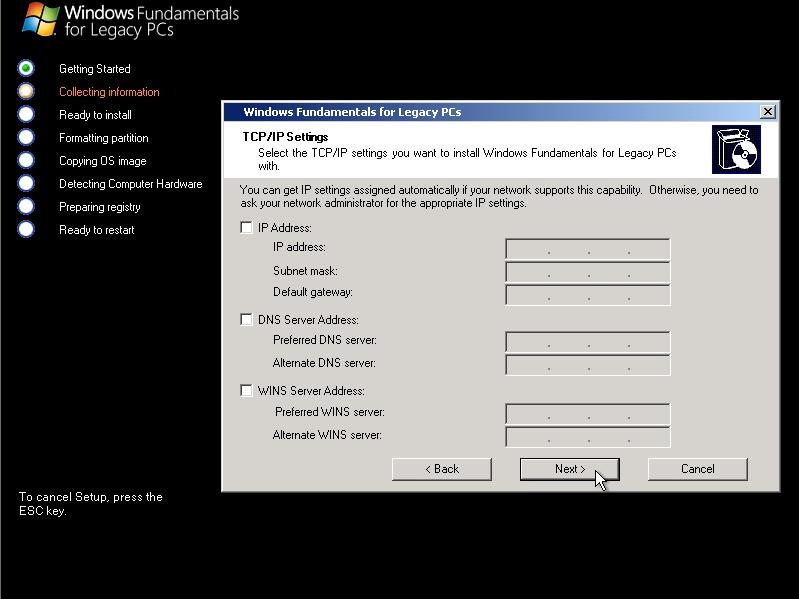Click the setup box and CD icon
The width and height of the screenshot is (799, 599).
tap(736, 150)
